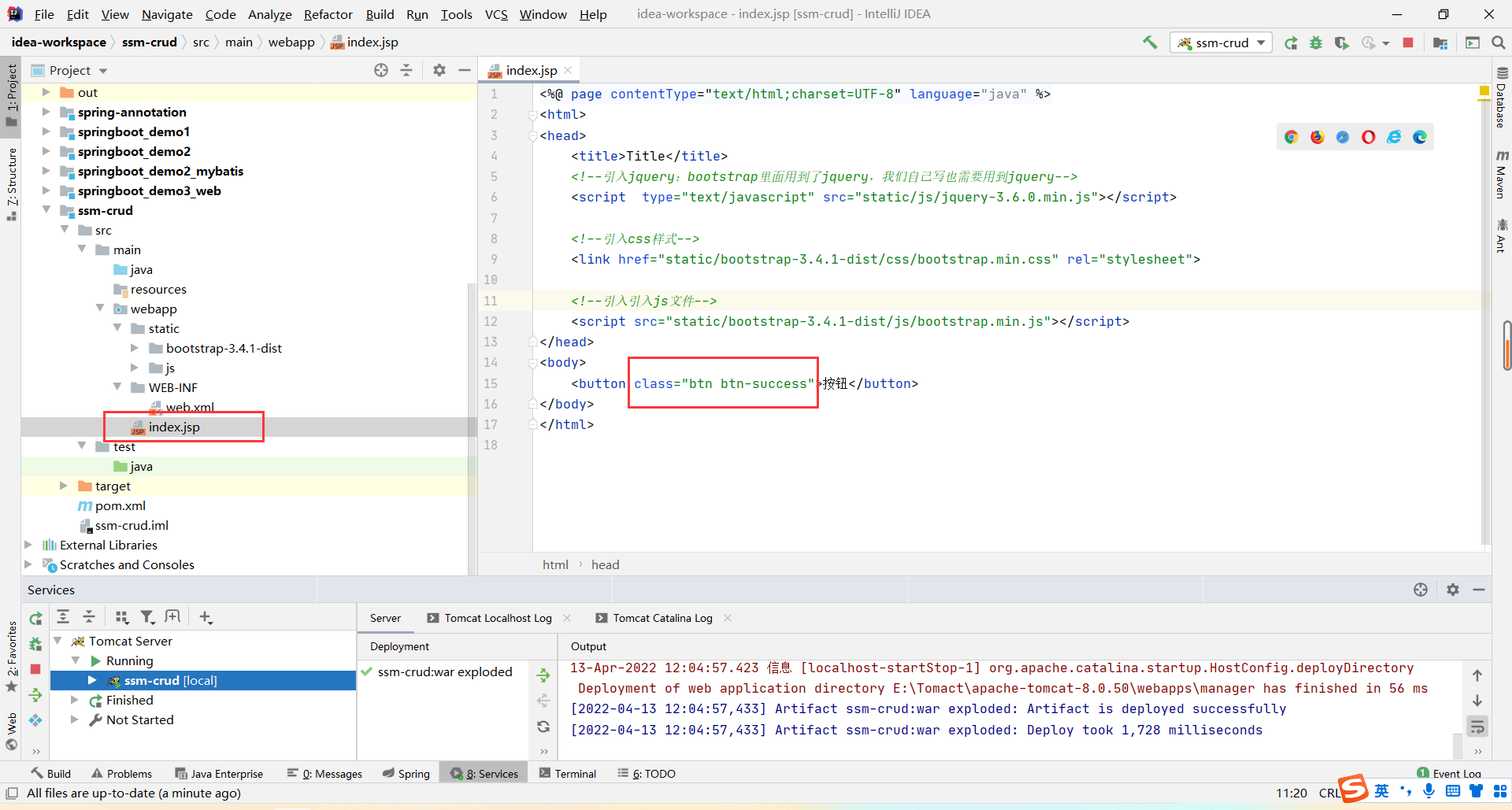Open the Terminal tool window tab
The height and width of the screenshot is (810, 1512).
[568, 773]
